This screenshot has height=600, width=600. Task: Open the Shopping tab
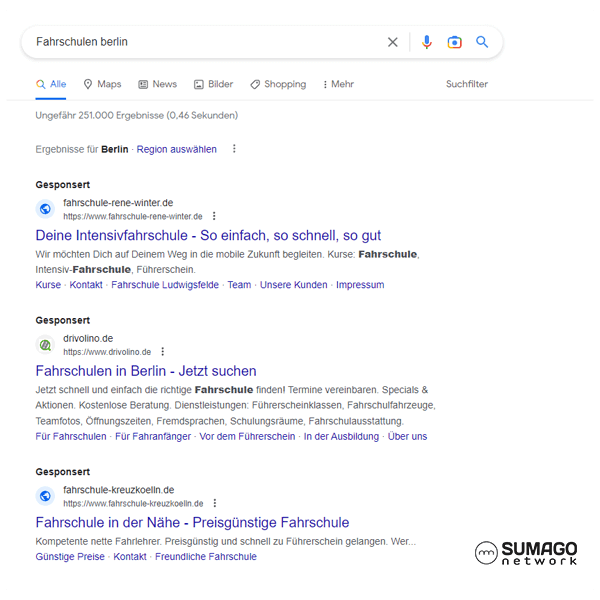click(x=278, y=84)
